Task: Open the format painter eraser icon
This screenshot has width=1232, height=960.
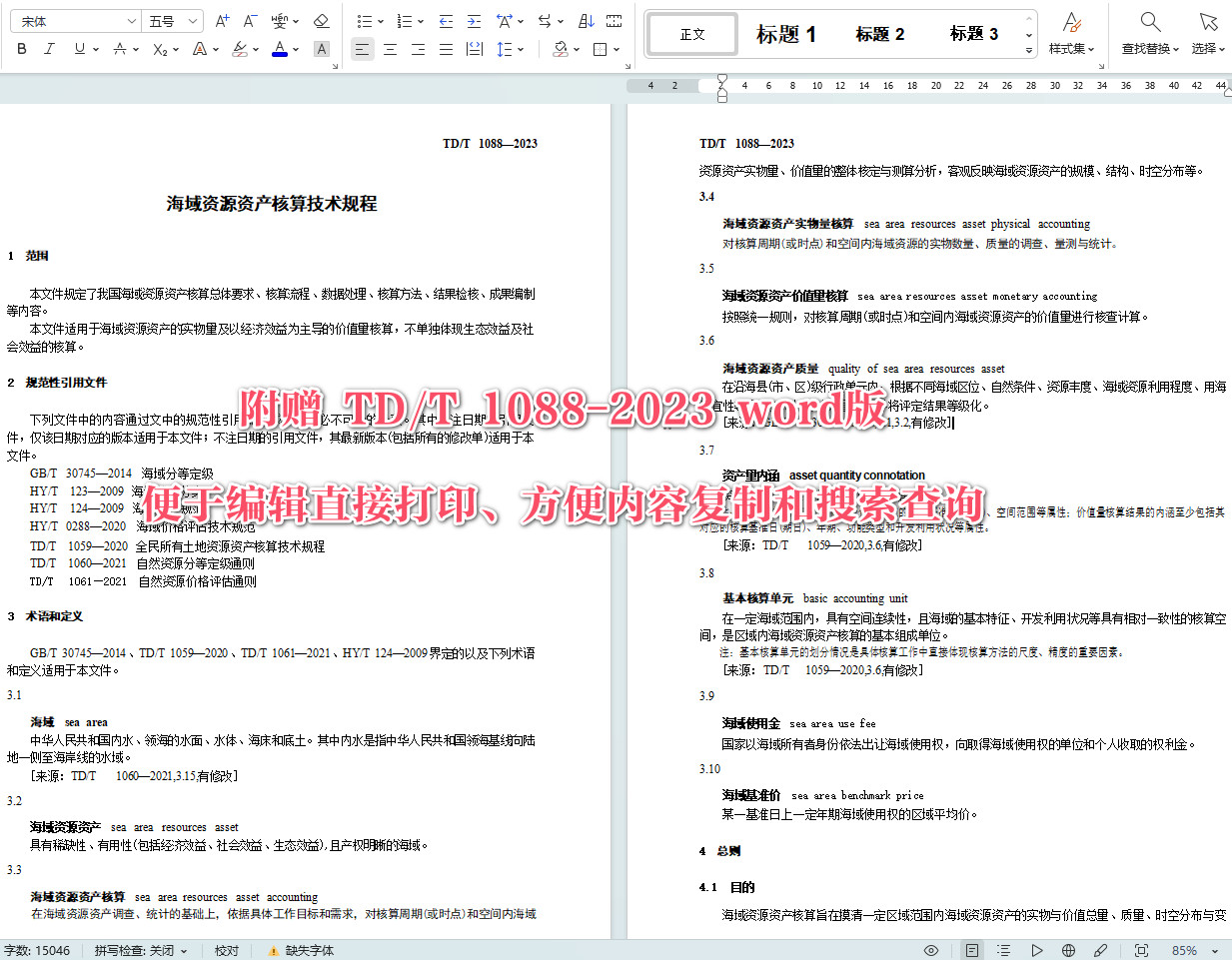Action: tap(321, 20)
